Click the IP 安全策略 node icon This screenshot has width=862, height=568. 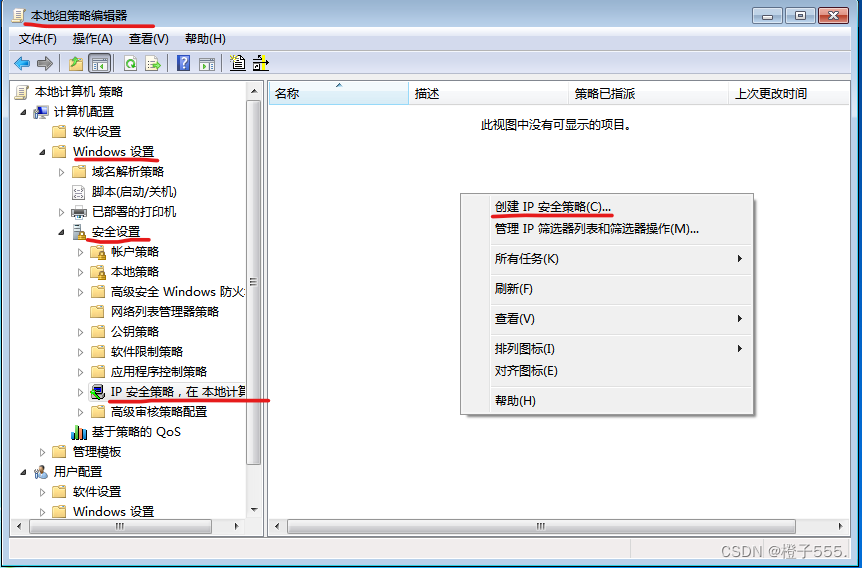click(98, 392)
